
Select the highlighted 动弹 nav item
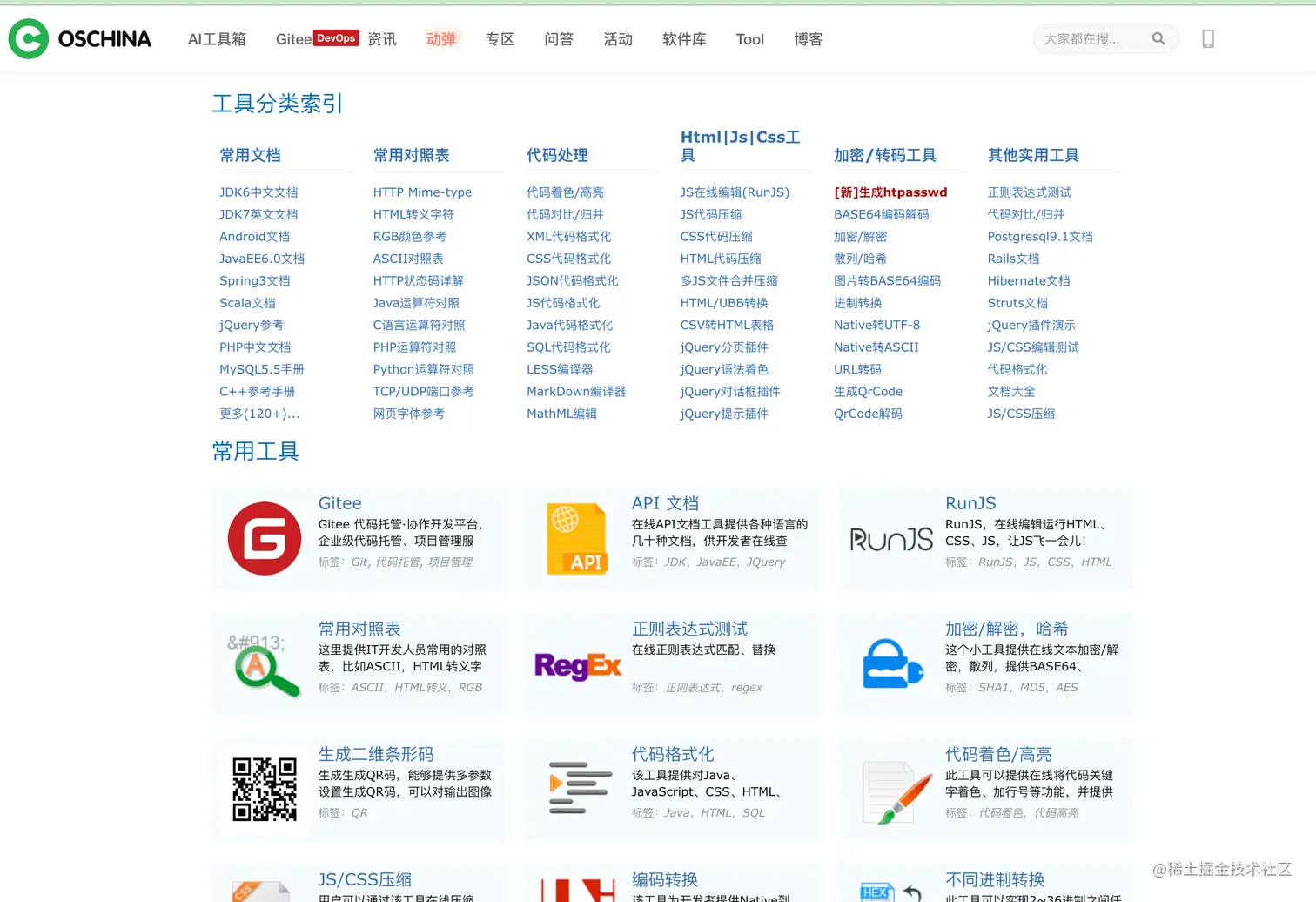441,39
